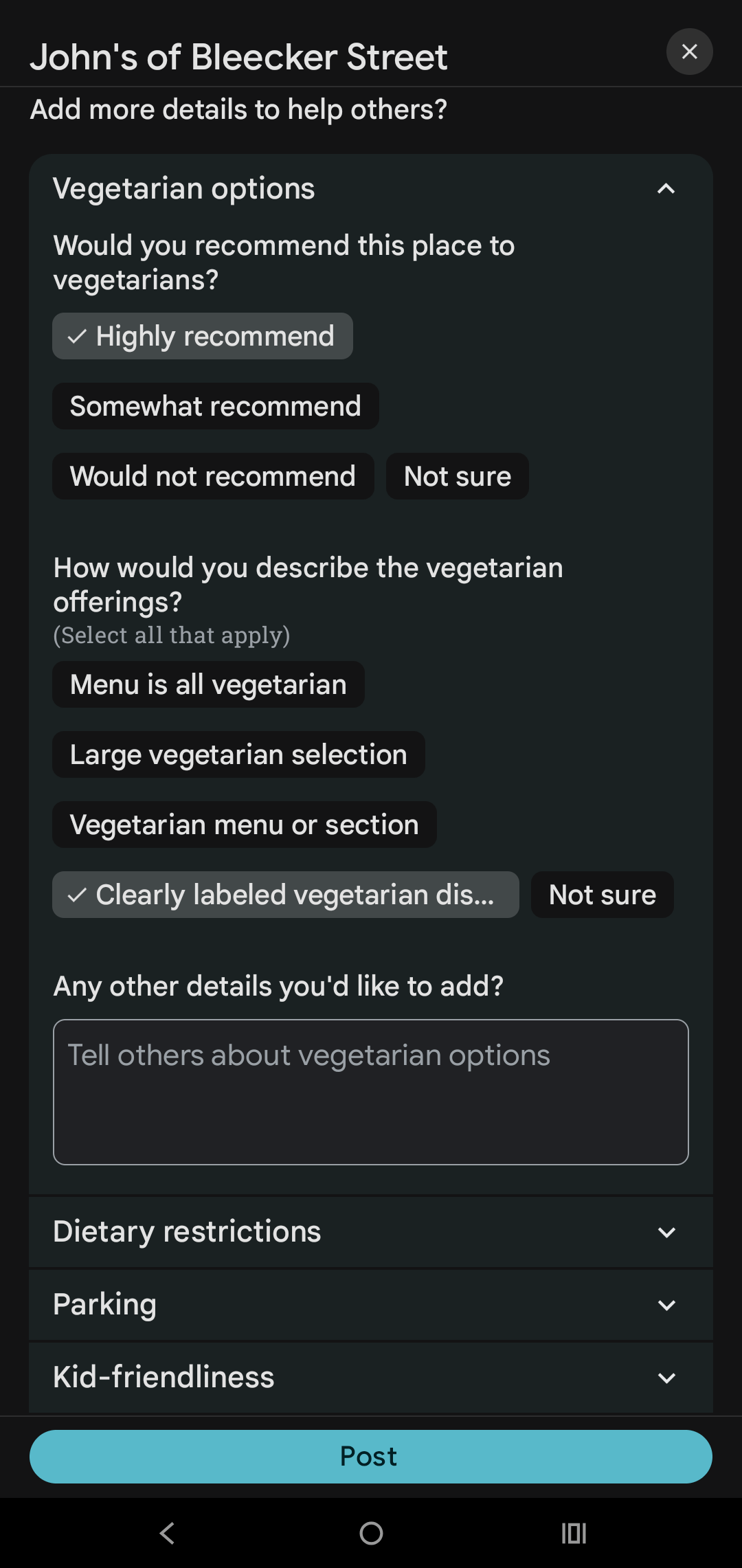
Task: Expand the Parking section
Action: (x=666, y=1306)
